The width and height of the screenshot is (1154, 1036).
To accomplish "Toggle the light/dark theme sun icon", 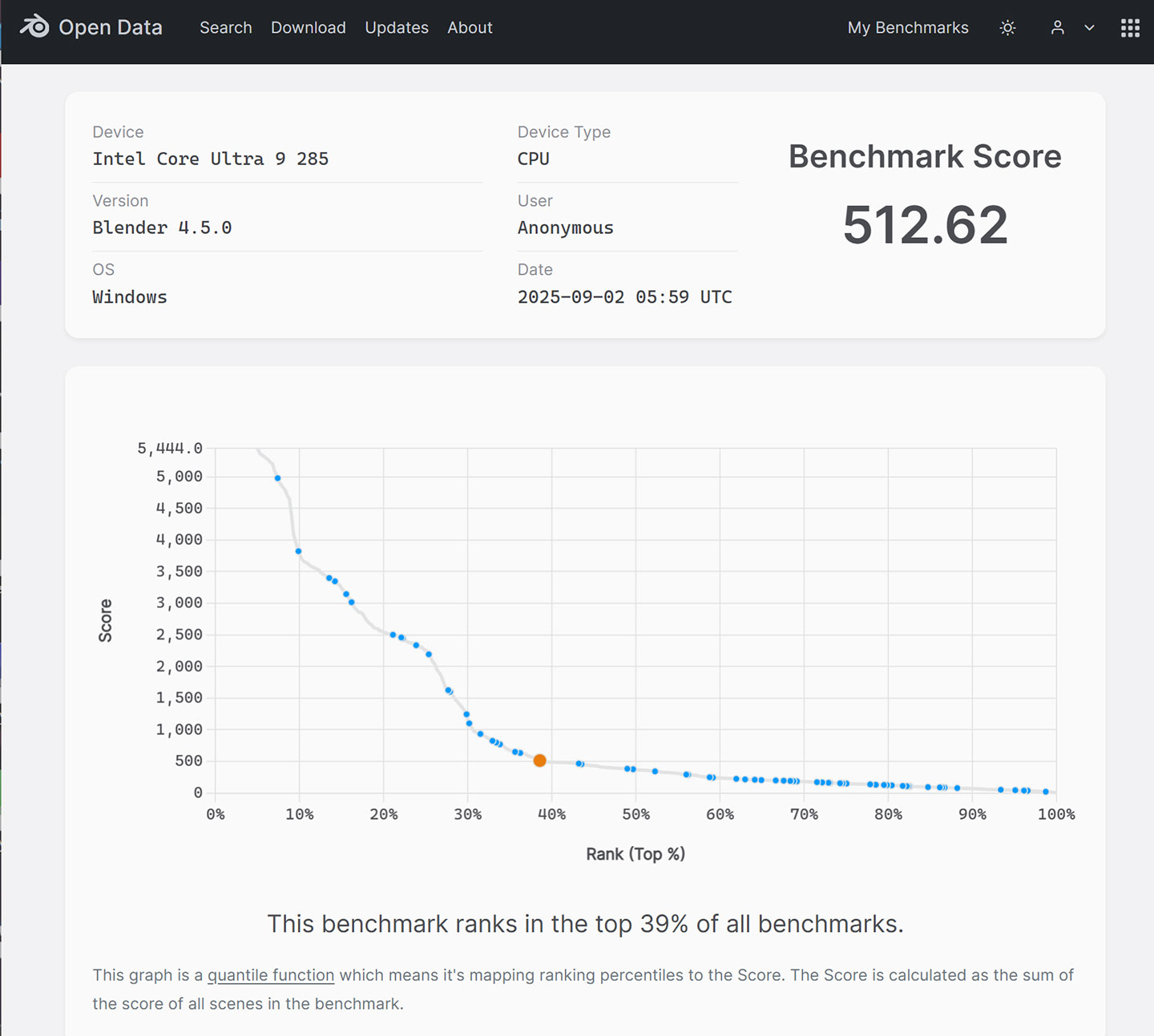I will tap(1007, 28).
